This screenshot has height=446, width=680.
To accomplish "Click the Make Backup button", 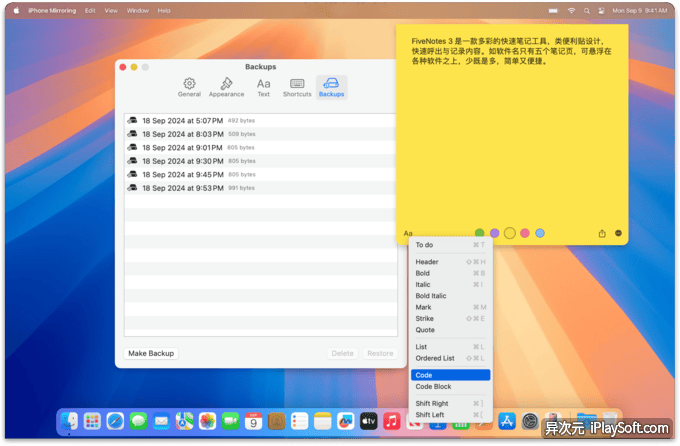I will click(151, 353).
